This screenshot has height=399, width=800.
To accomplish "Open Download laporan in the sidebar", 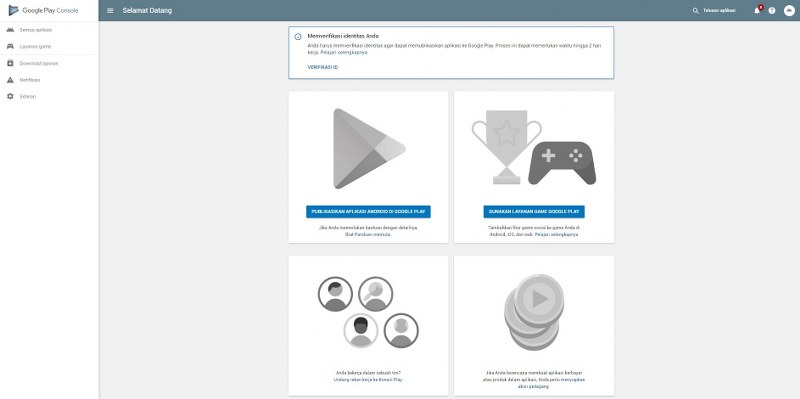I will pyautogui.click(x=39, y=64).
